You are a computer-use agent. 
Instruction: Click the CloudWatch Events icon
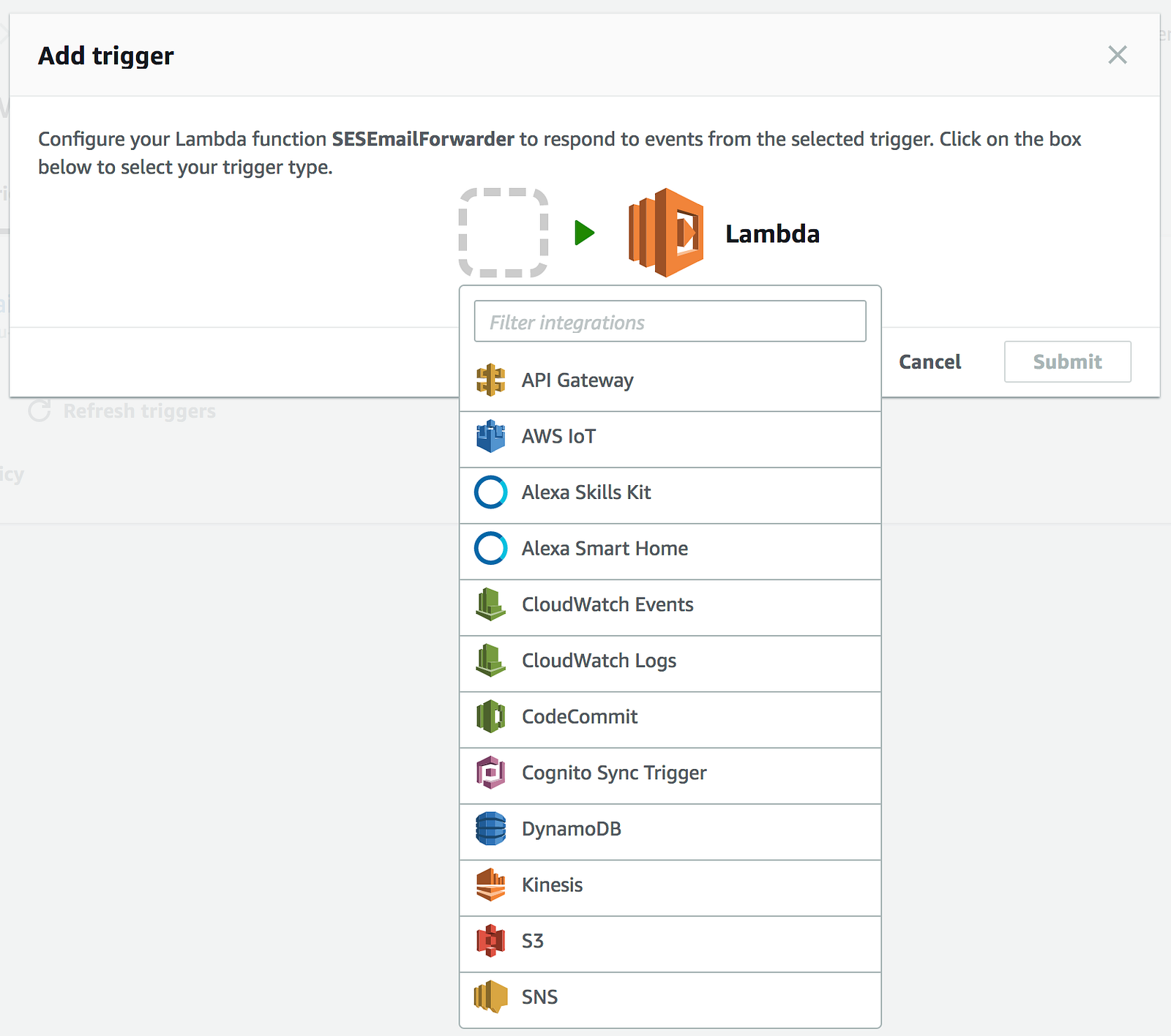[x=490, y=604]
